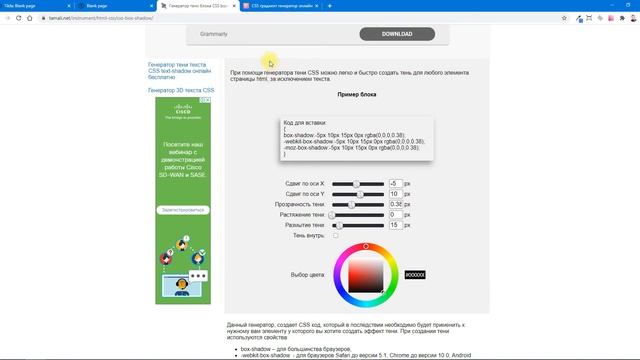The width and height of the screenshot is (640, 360).
Task: Click the 'Растяжение тени' slider handle
Action: [332, 215]
